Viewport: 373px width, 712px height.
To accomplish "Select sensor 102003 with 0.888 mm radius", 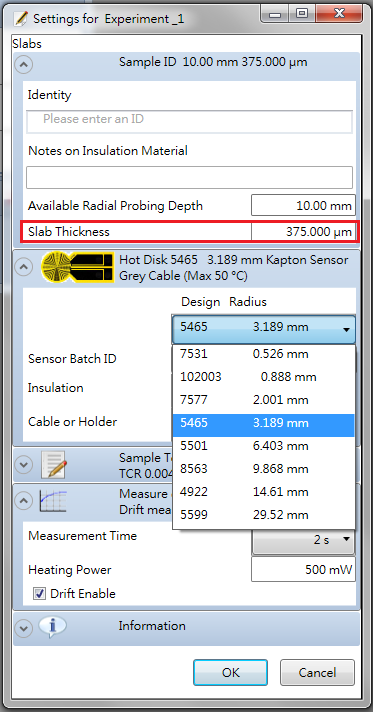I will (x=264, y=377).
